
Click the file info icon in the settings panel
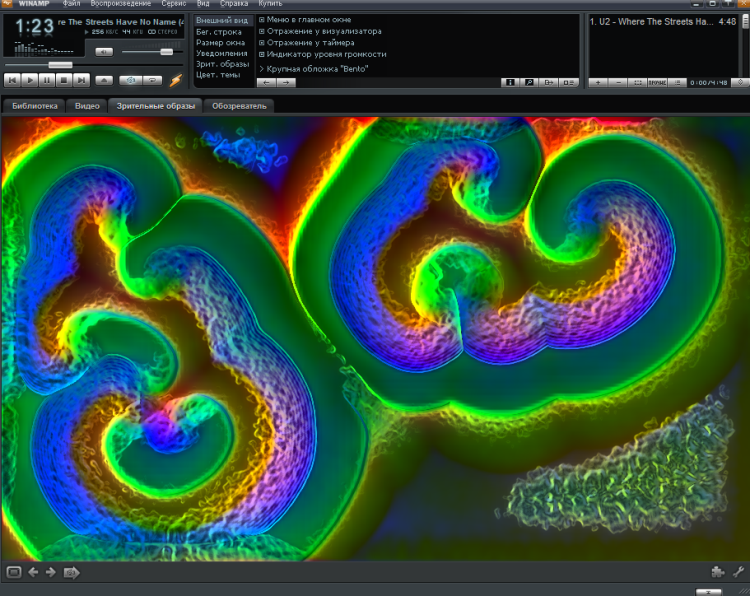tap(509, 83)
